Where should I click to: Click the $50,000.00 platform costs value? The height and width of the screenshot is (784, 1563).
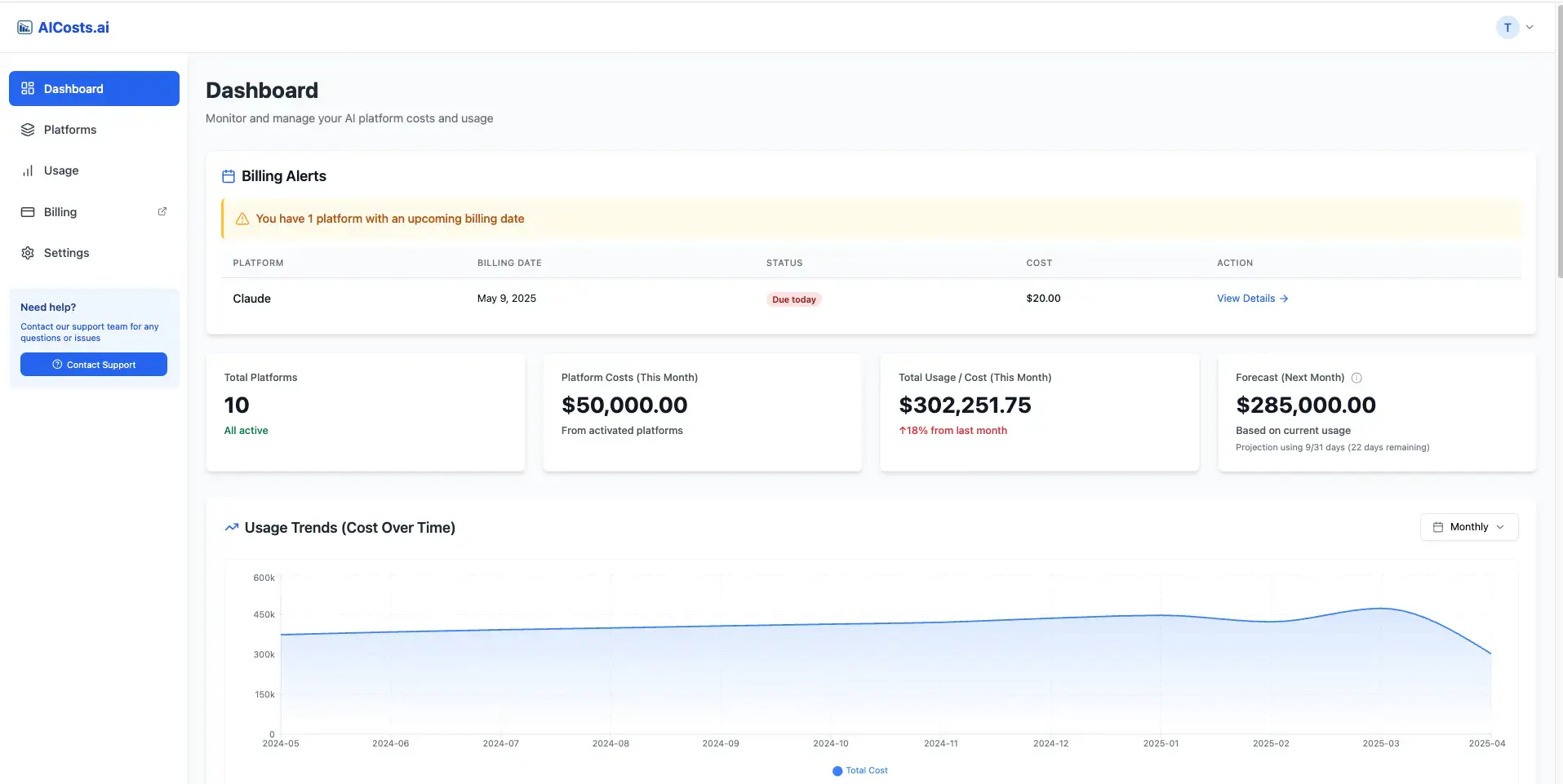coord(624,405)
